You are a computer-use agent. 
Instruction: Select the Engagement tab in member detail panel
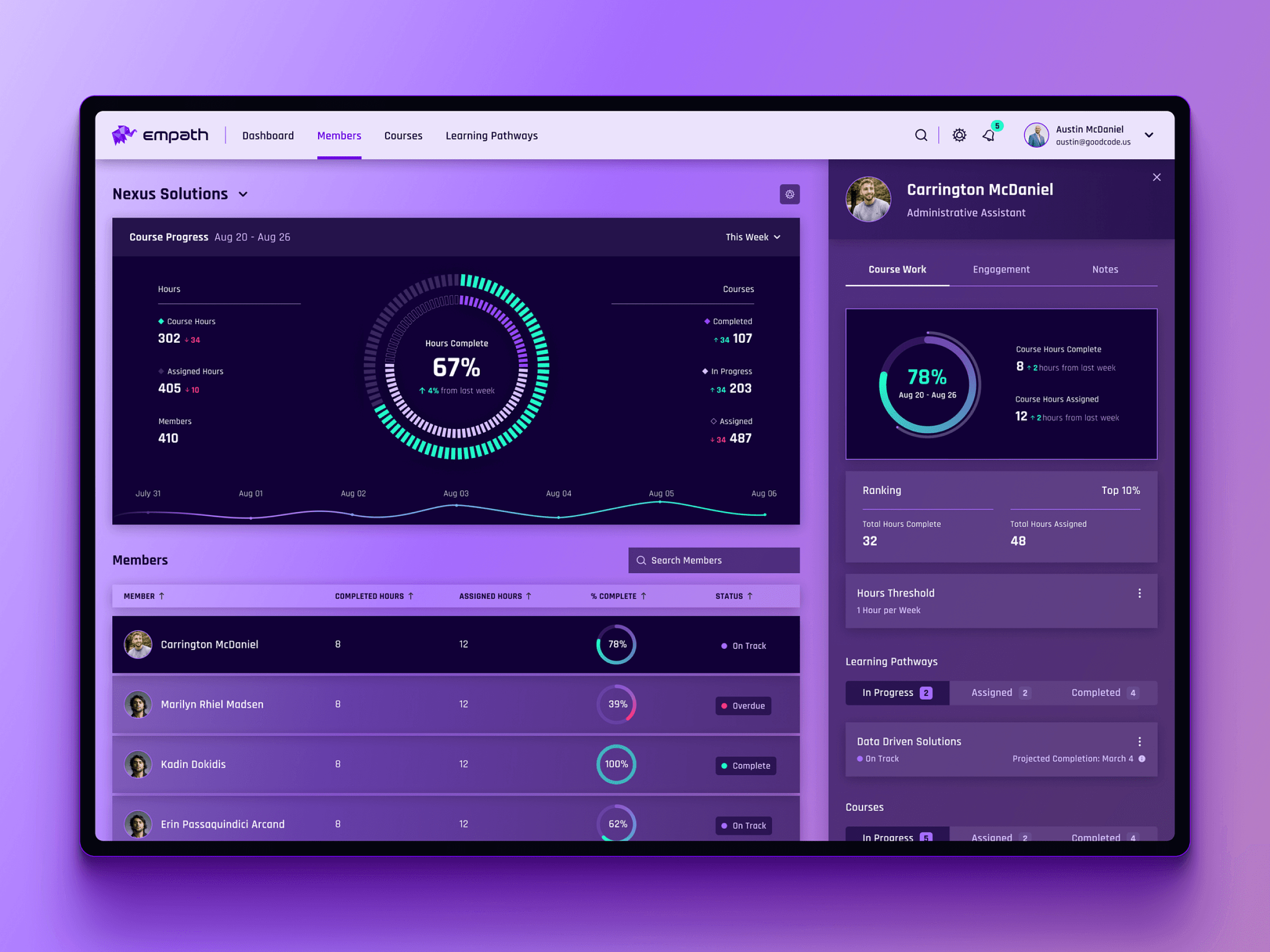[1001, 269]
